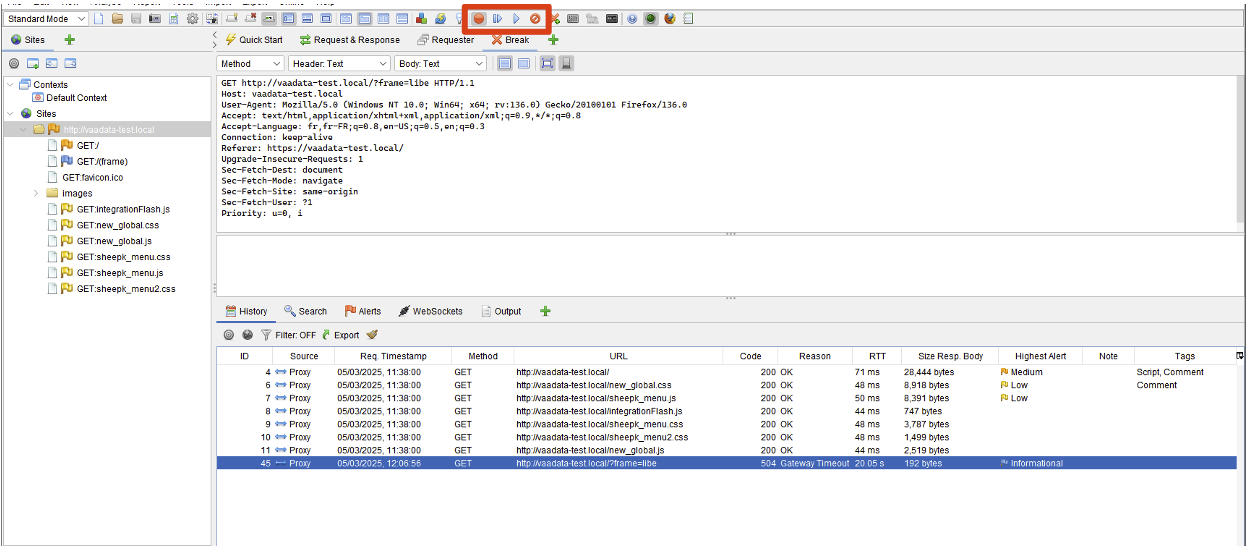Screen dimensions: 1252x559
Task: Click the Step to next request icon
Action: coord(497,19)
